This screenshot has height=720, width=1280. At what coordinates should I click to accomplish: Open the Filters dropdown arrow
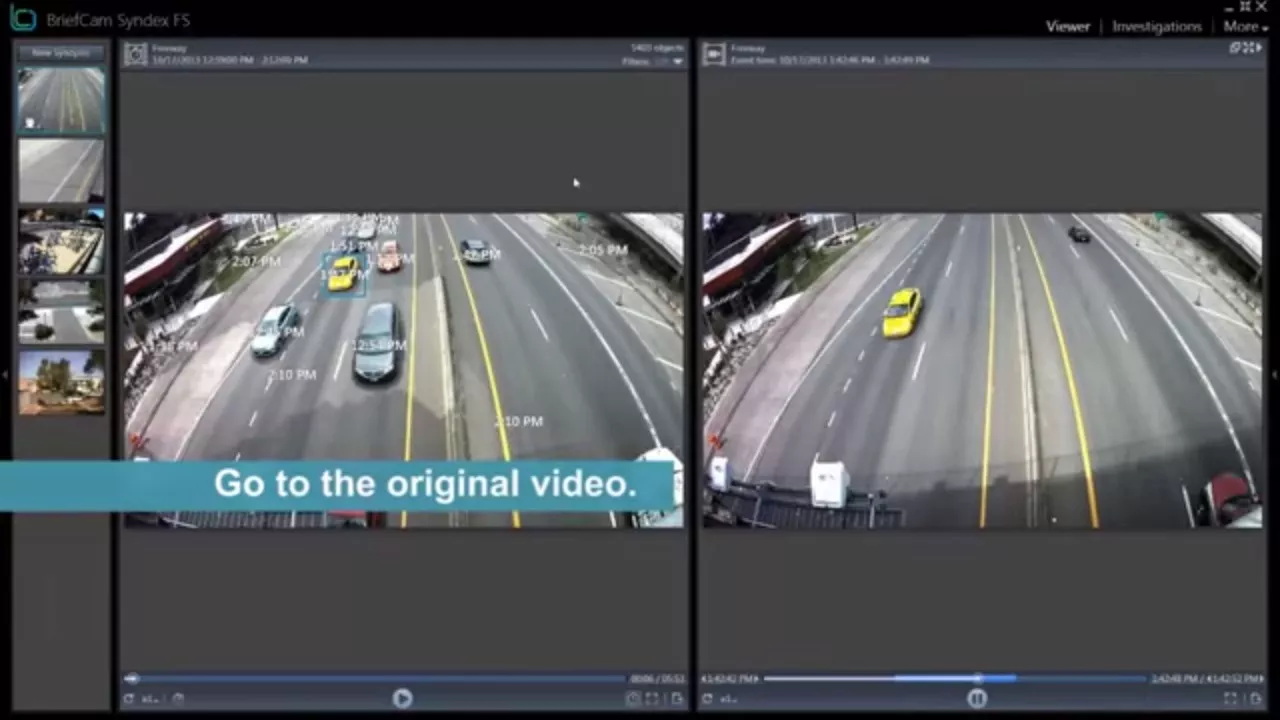coord(678,62)
